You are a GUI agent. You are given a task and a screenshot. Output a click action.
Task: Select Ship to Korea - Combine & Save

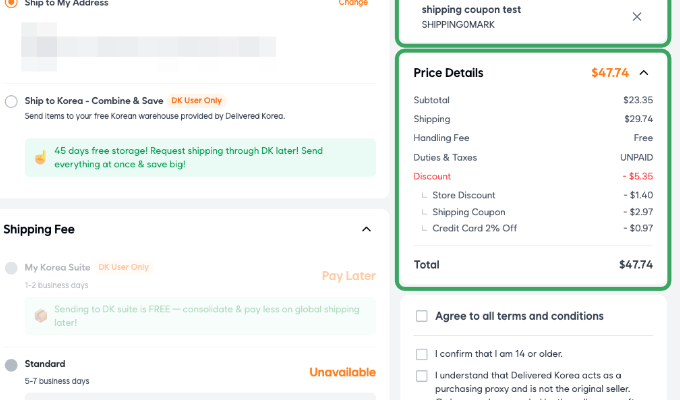pyautogui.click(x=11, y=101)
